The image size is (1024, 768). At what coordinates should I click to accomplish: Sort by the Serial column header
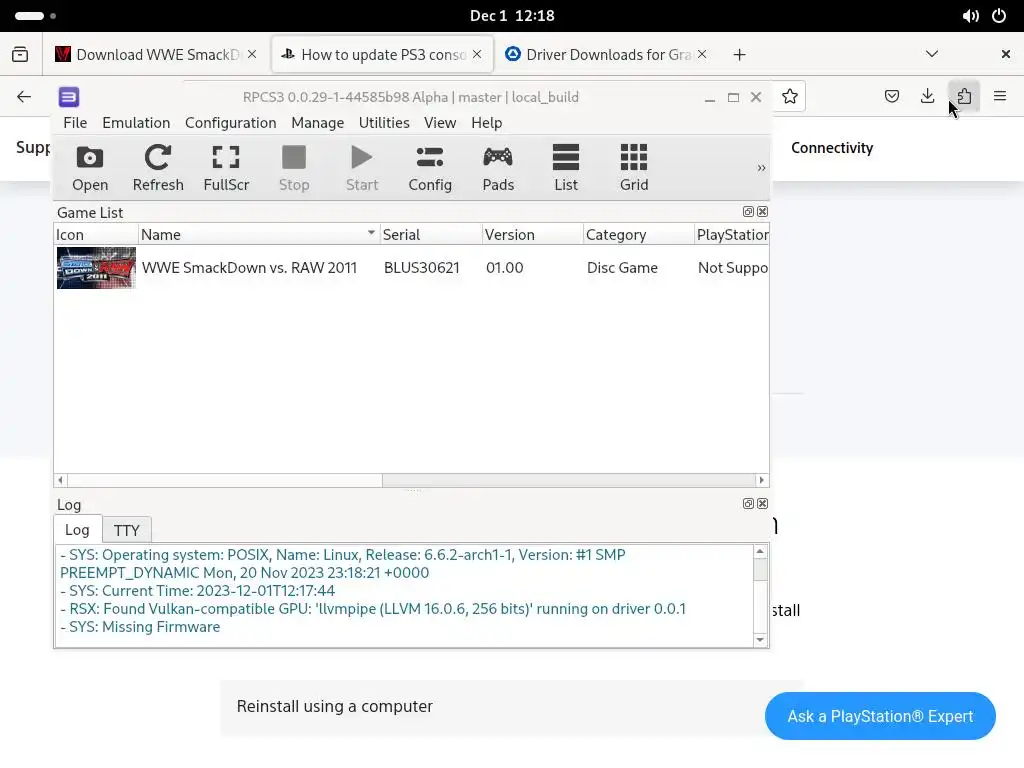click(x=431, y=234)
